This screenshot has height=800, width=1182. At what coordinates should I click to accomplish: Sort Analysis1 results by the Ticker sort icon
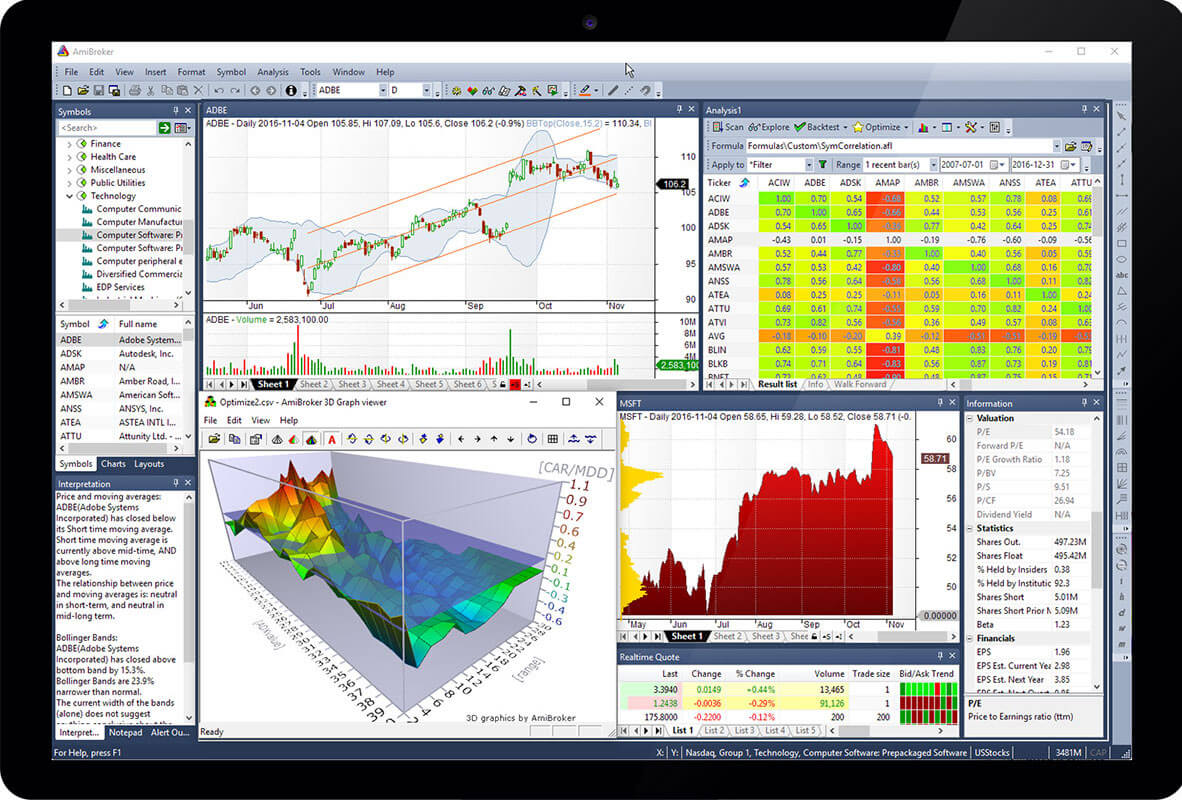click(x=744, y=182)
